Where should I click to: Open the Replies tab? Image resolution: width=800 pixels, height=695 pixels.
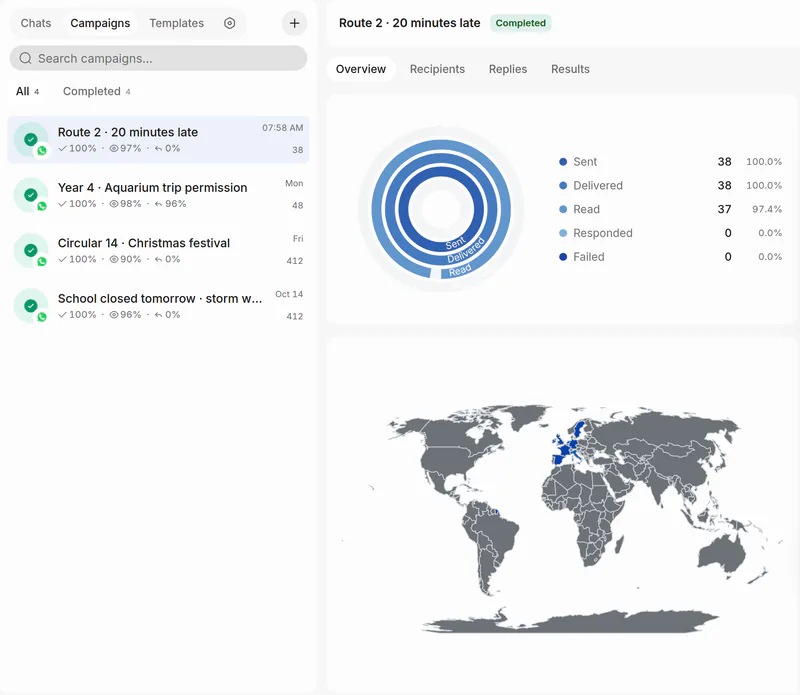[508, 69]
